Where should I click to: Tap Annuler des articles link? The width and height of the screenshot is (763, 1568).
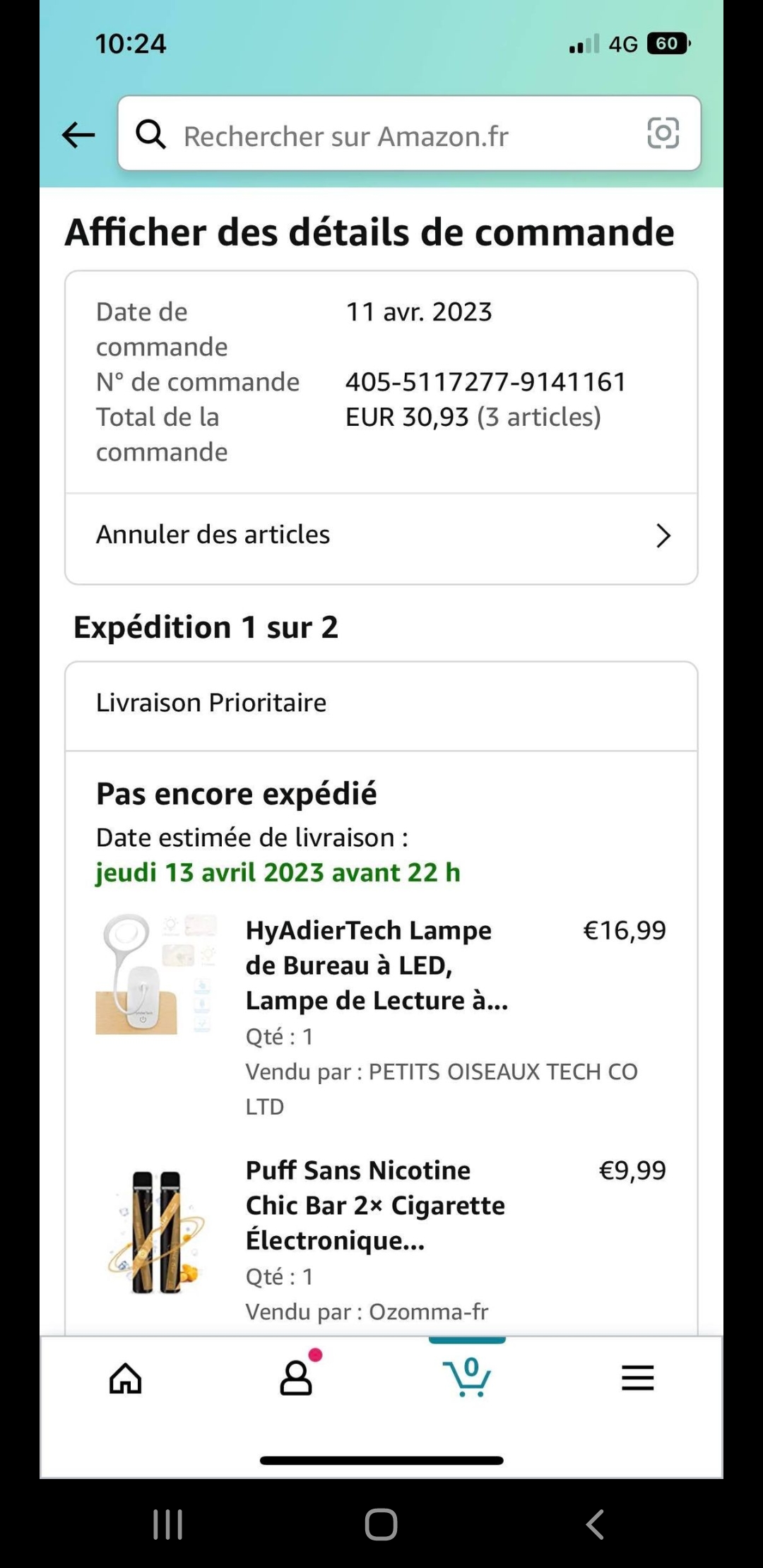tap(213, 535)
